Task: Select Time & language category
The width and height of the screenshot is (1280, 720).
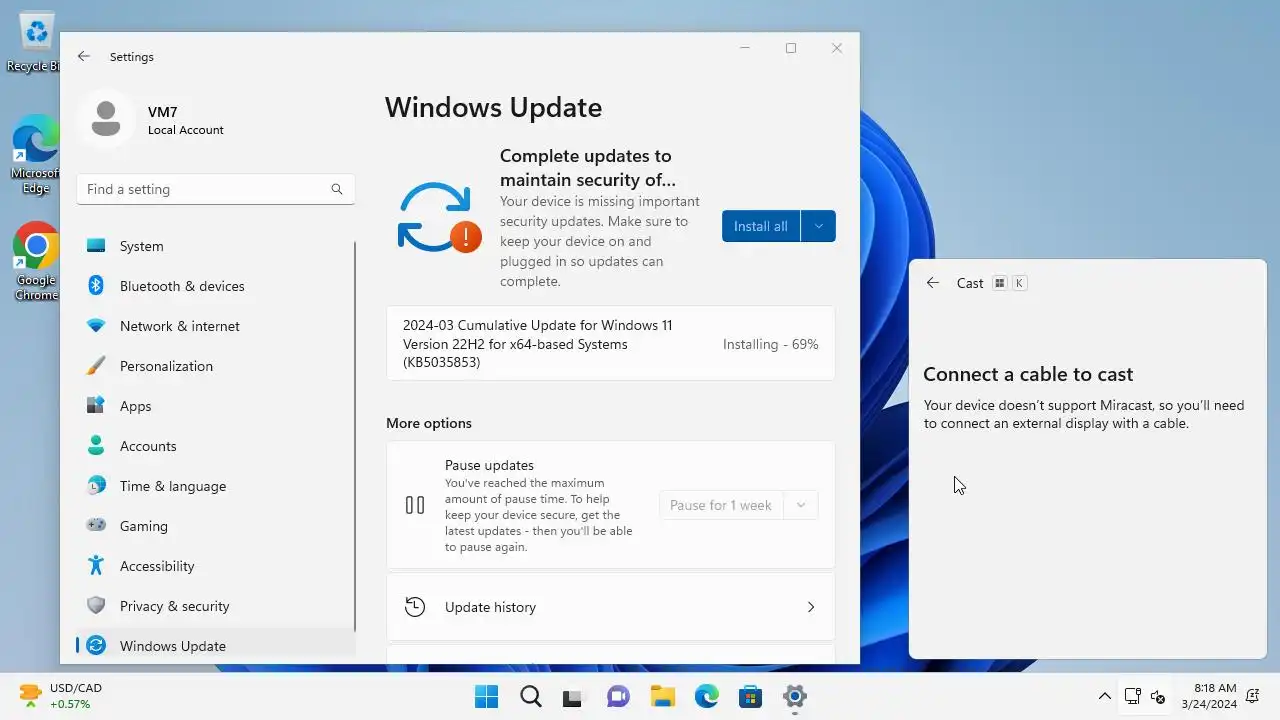Action: pyautogui.click(x=215, y=486)
